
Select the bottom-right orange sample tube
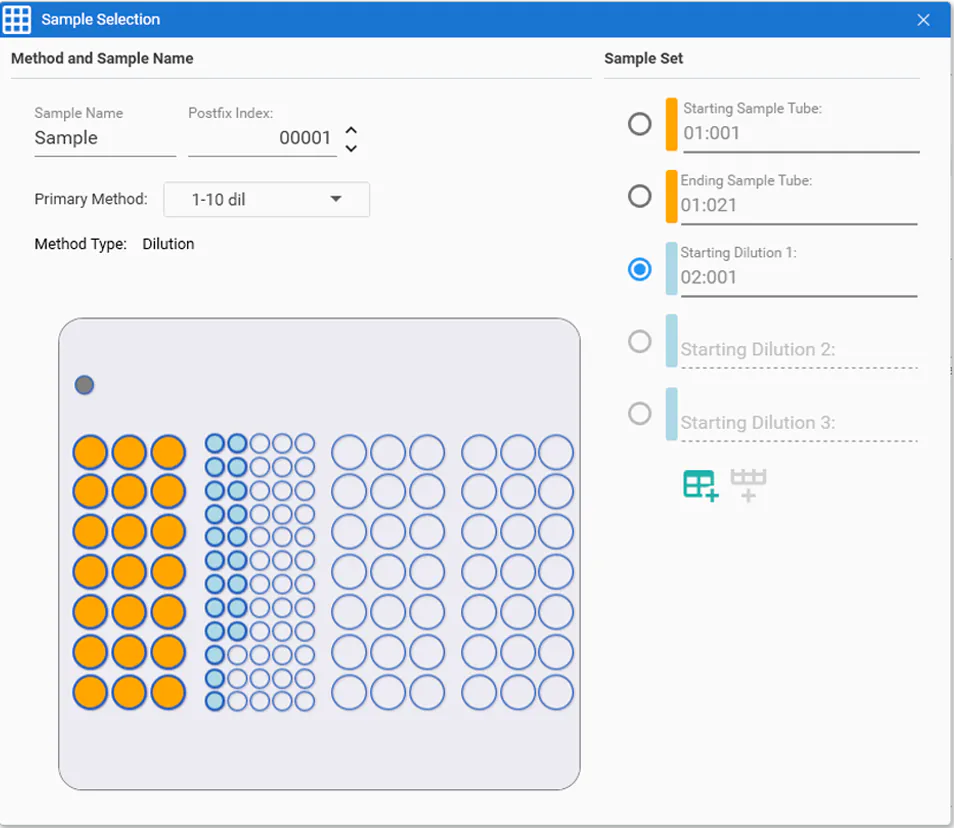click(168, 692)
